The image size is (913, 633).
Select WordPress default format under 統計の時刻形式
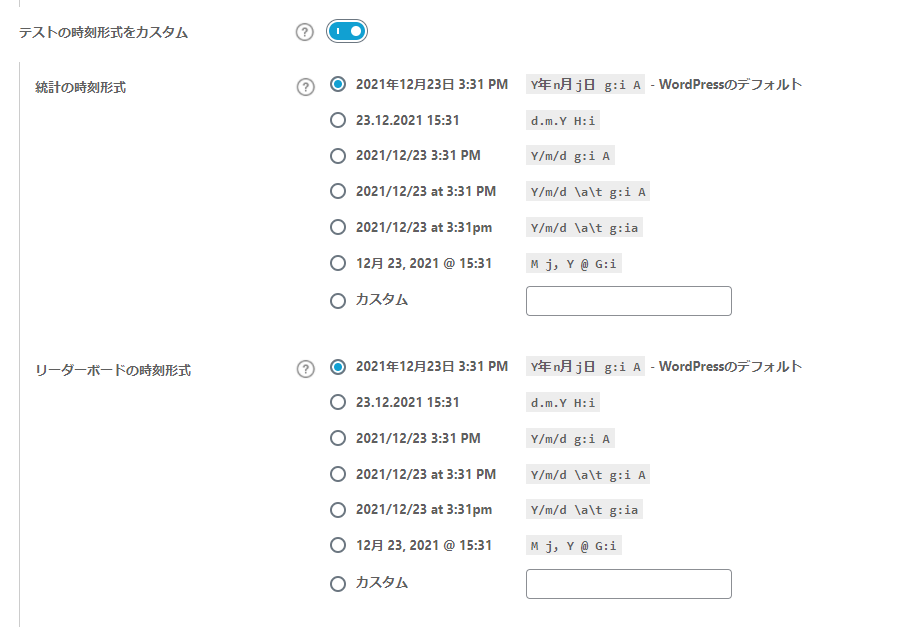pos(338,85)
